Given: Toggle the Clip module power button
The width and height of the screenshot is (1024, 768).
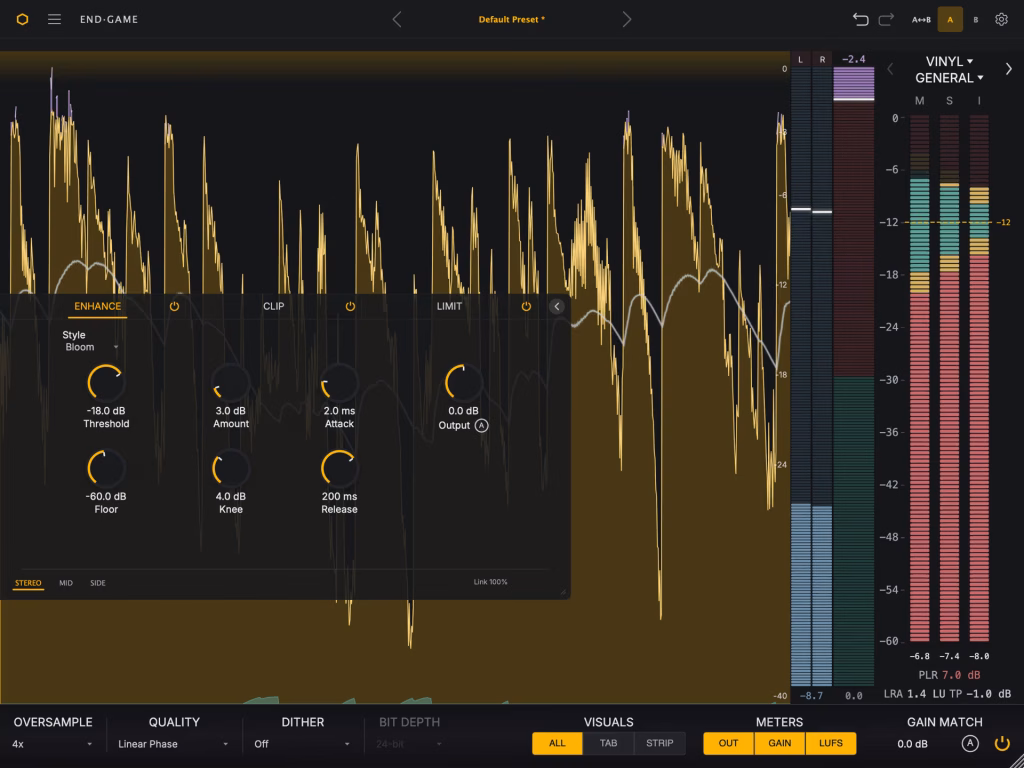Looking at the screenshot, I should click(350, 306).
